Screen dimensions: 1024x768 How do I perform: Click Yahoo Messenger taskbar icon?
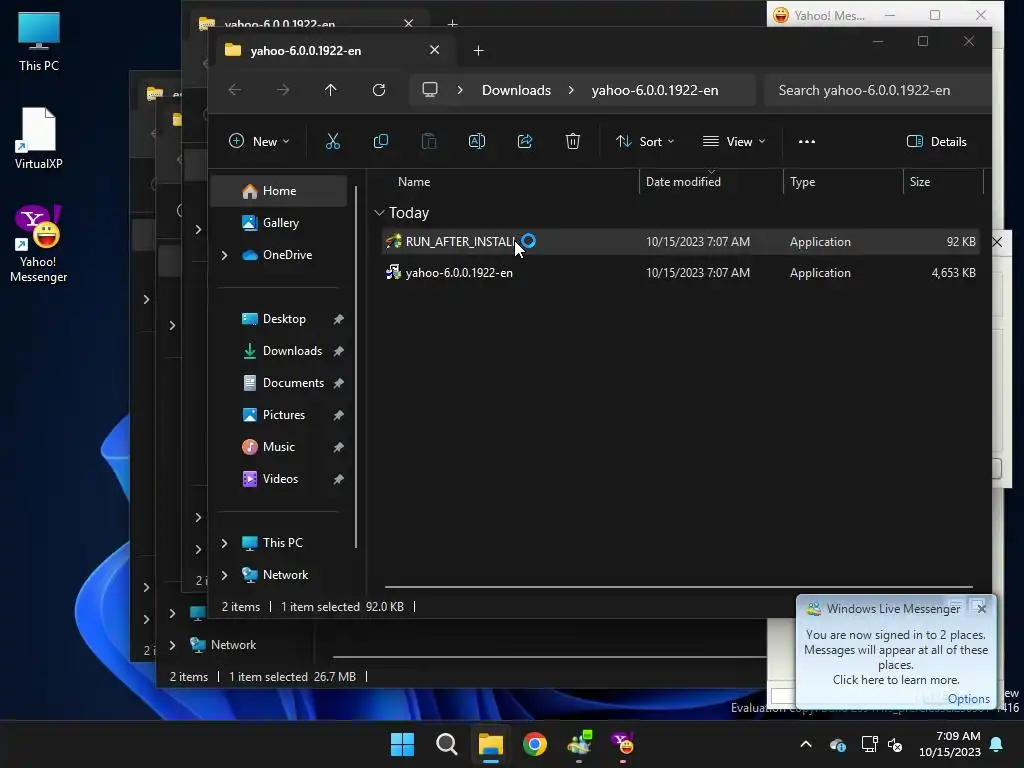[x=623, y=744]
